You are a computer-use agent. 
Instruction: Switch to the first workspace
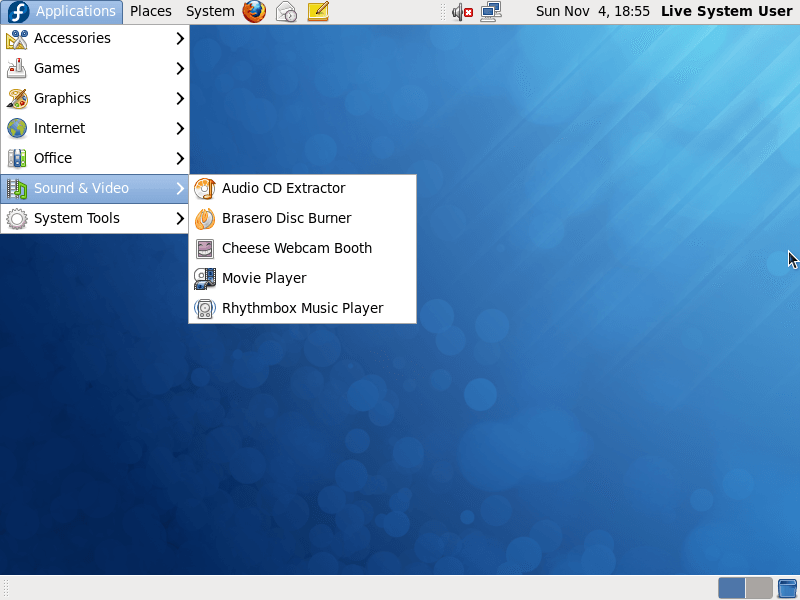(731, 588)
